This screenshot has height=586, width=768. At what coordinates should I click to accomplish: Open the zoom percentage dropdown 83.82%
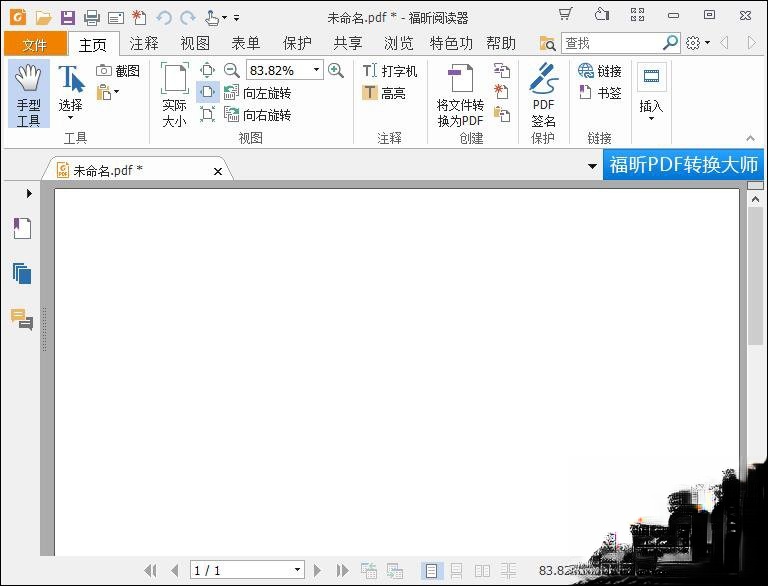pos(317,70)
